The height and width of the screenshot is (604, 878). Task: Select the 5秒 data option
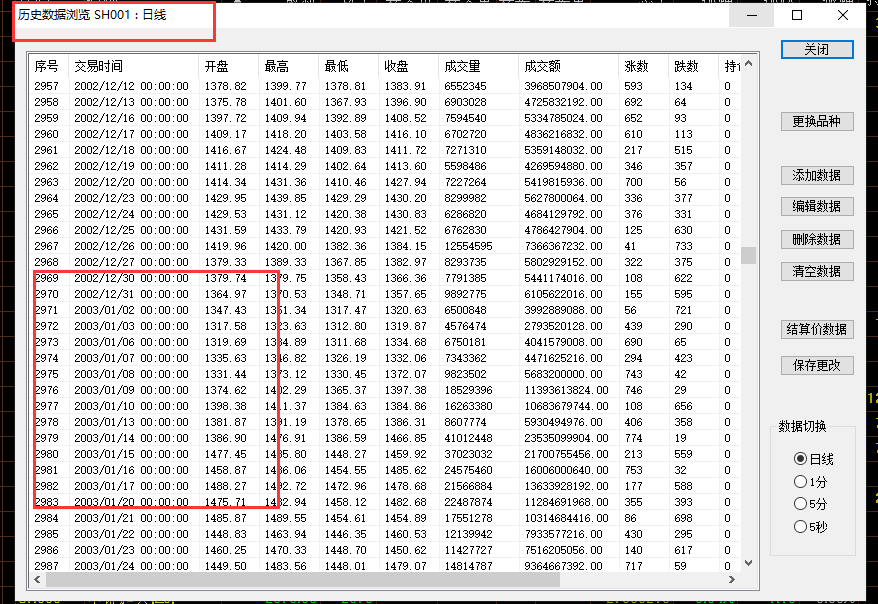(800, 527)
